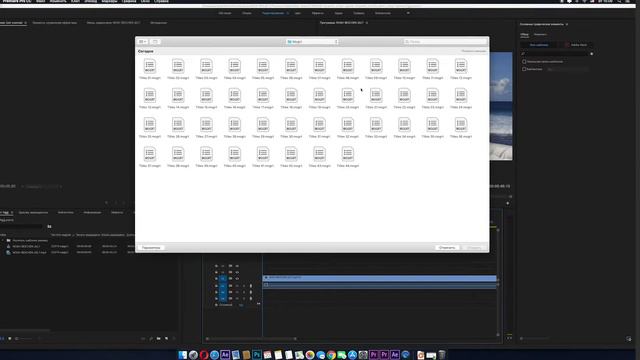Select file Titles 05.mogrt in the dialog
Image resolution: width=640 pixels, height=360 pixels.
[263, 69]
